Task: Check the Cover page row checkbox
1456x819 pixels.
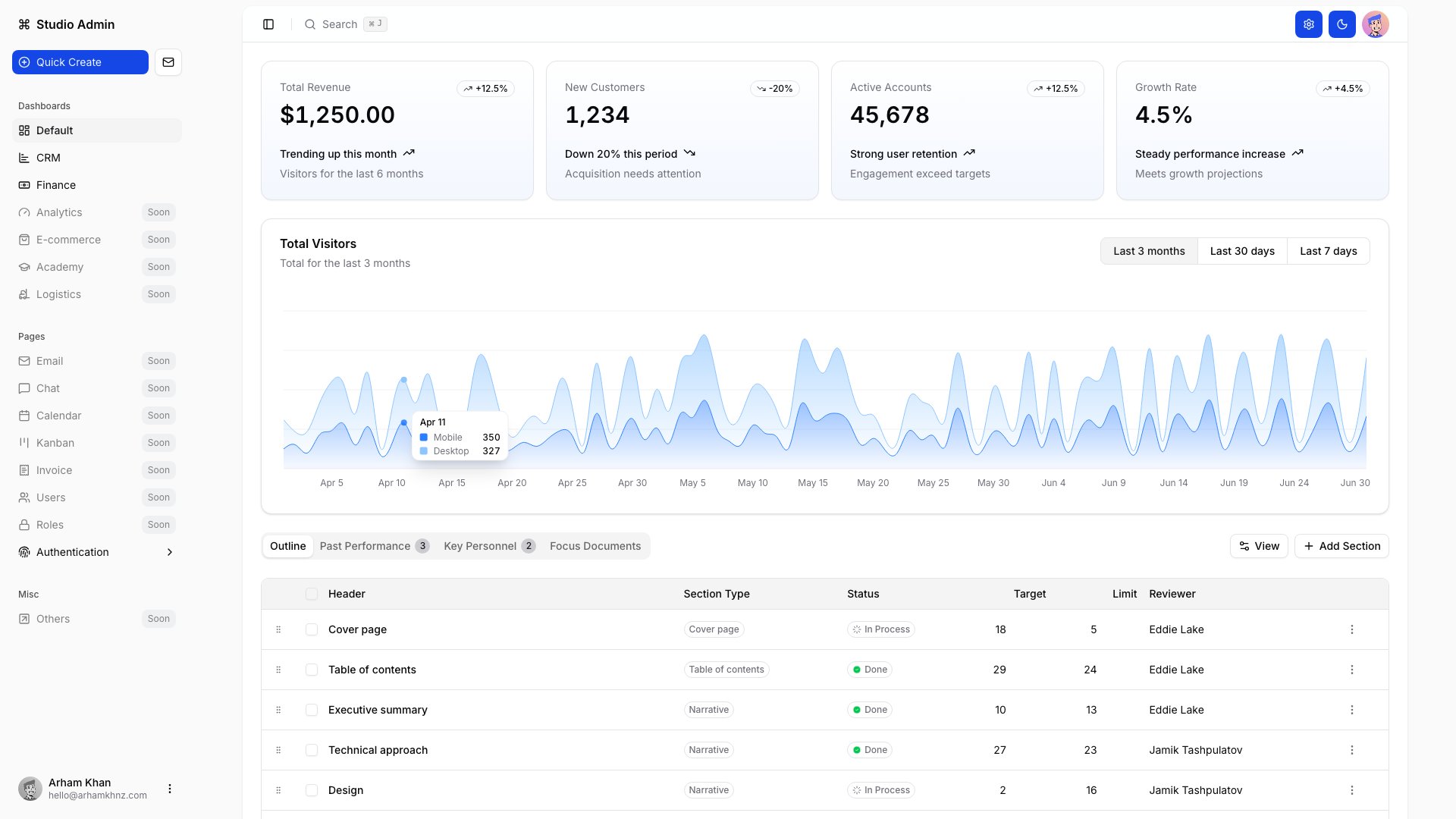Action: 311,629
